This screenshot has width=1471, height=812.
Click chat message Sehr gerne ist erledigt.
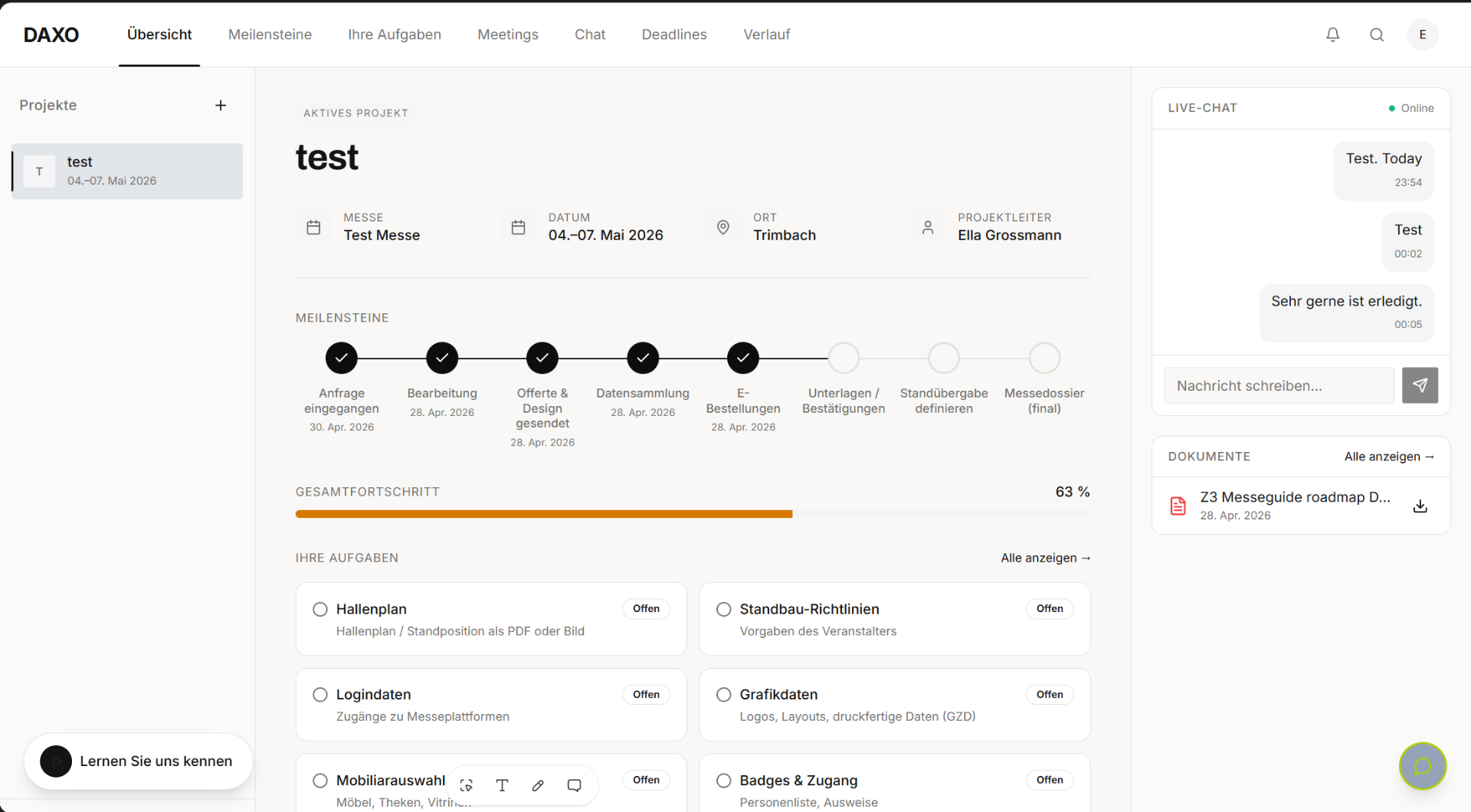(x=1346, y=313)
